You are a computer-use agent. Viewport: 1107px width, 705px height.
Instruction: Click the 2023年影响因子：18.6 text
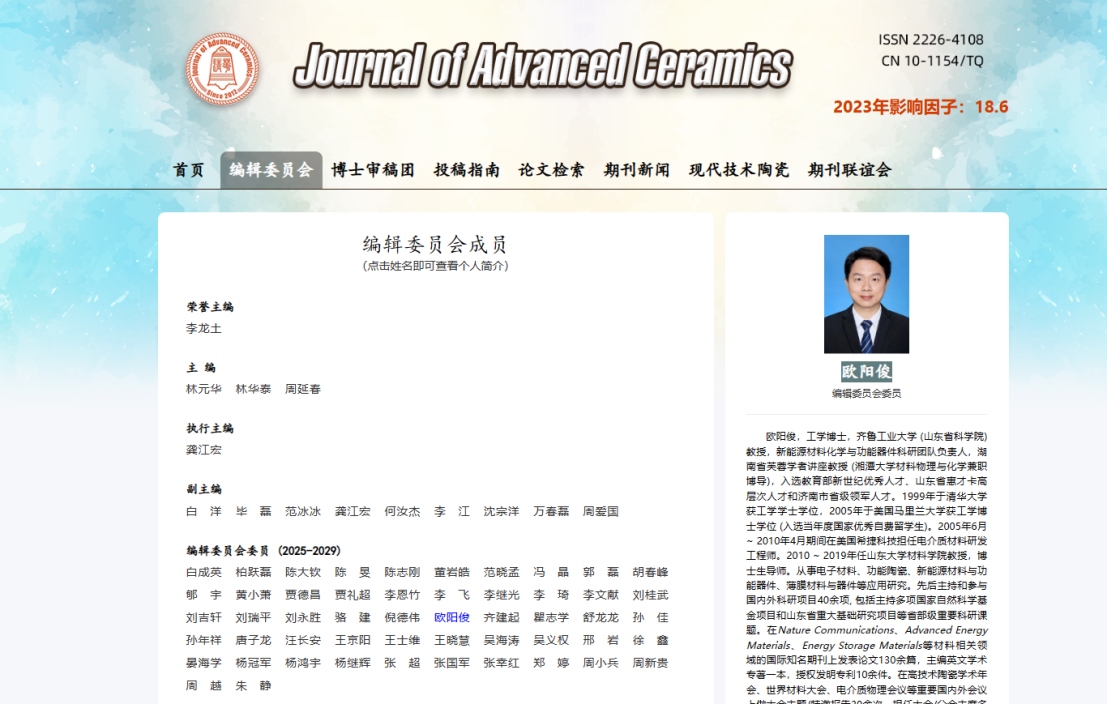[x=921, y=107]
